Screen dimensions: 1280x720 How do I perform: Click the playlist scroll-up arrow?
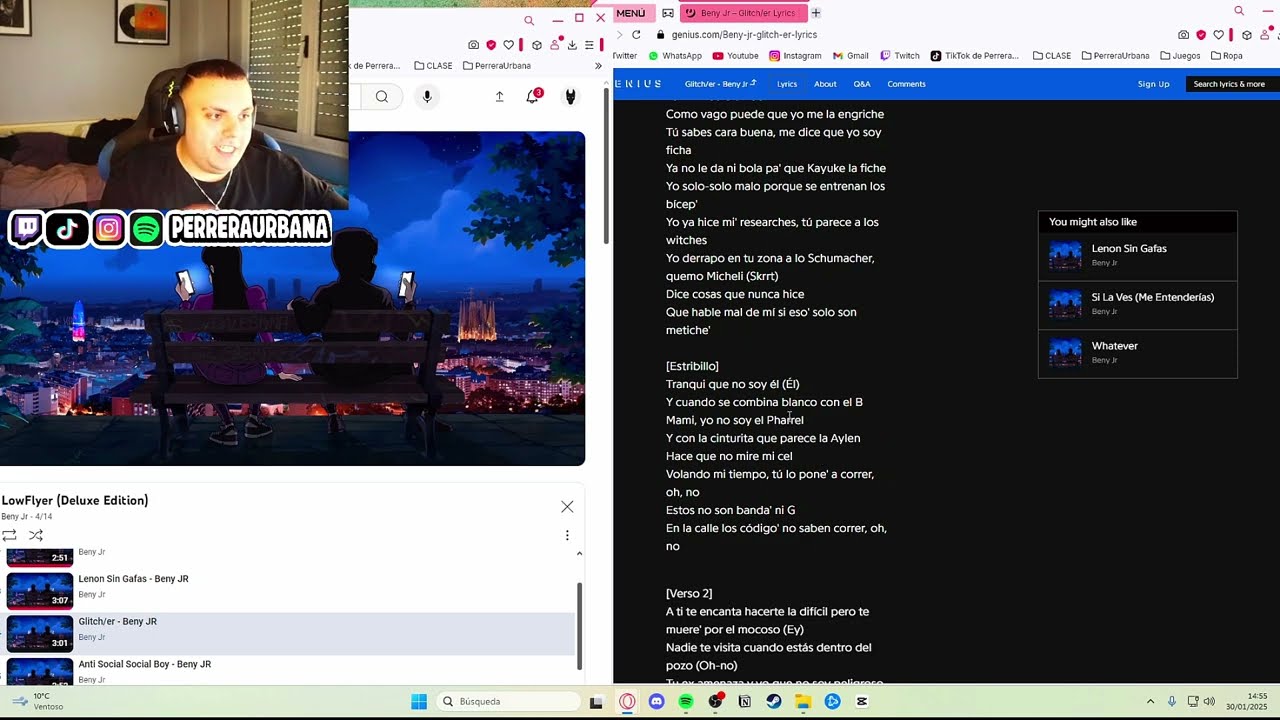point(579,553)
